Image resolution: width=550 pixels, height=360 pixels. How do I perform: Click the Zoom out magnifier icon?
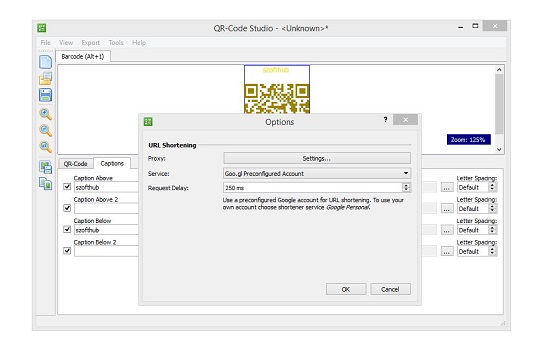45,131
